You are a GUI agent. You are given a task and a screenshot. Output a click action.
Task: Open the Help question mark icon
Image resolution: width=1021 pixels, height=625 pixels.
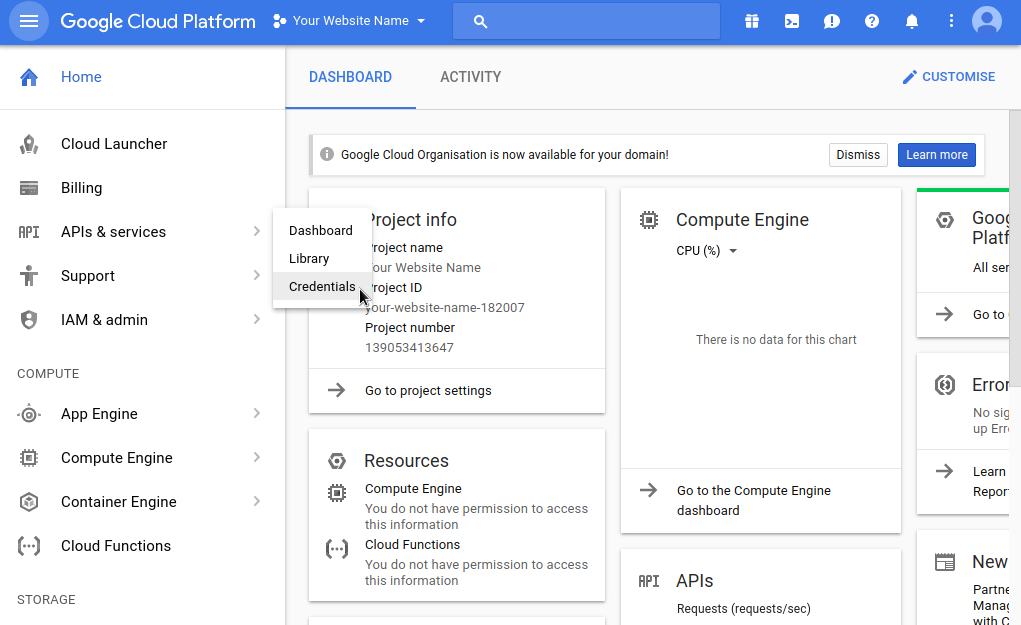pyautogui.click(x=872, y=21)
